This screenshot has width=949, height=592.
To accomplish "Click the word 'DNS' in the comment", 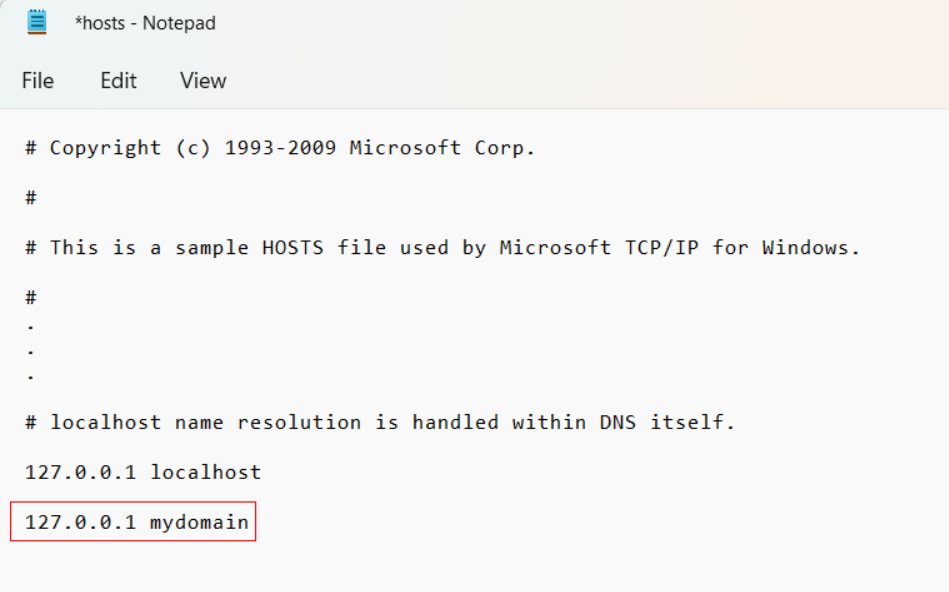I will [618, 422].
